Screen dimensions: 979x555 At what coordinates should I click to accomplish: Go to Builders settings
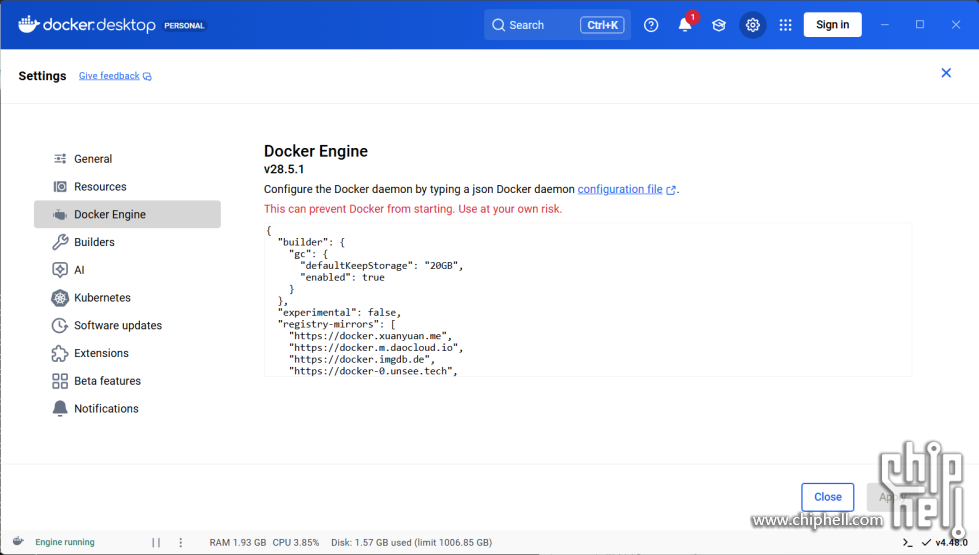click(x=94, y=242)
